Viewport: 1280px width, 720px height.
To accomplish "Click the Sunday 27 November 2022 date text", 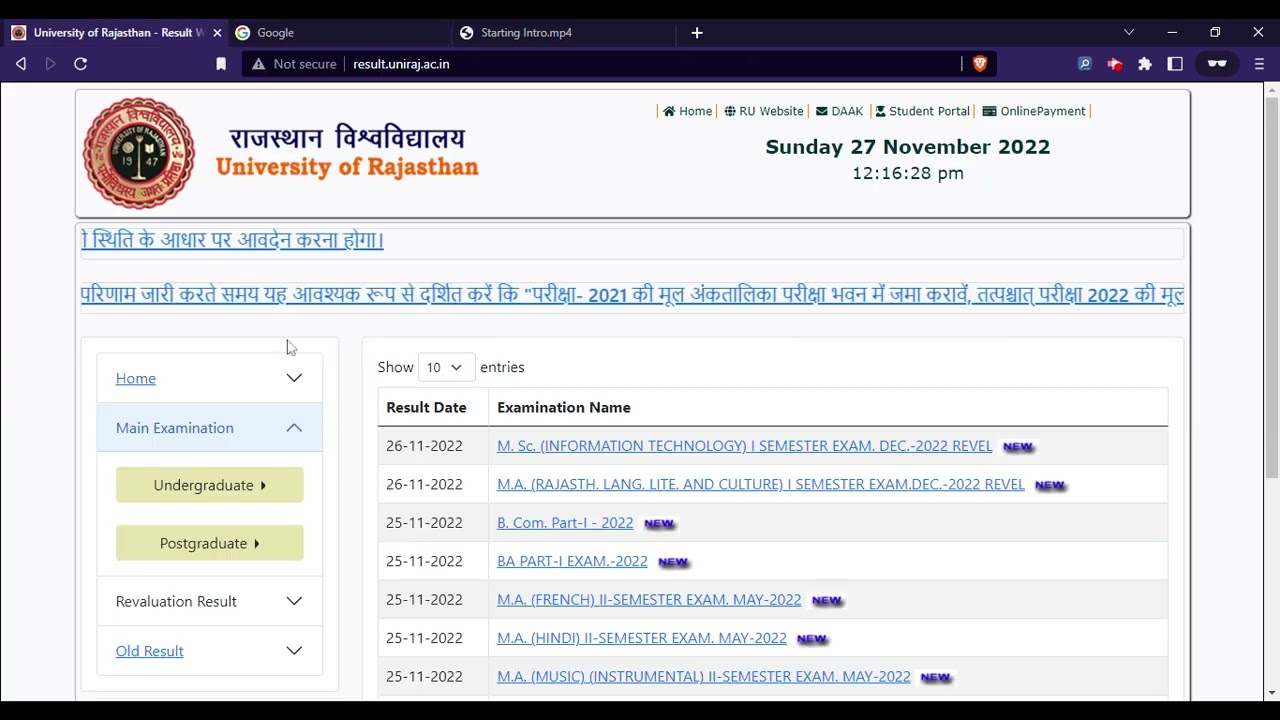I will [x=908, y=147].
